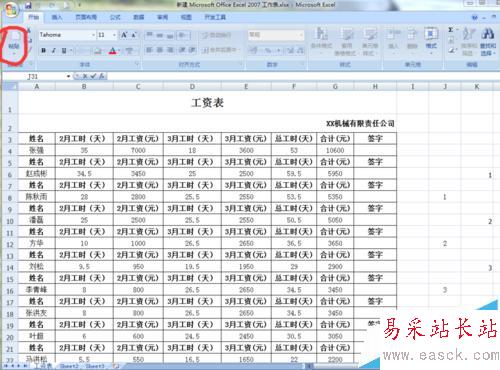This screenshot has width=500, height=370.
Task: Open Font group dialog launcher
Action: coord(137,63)
